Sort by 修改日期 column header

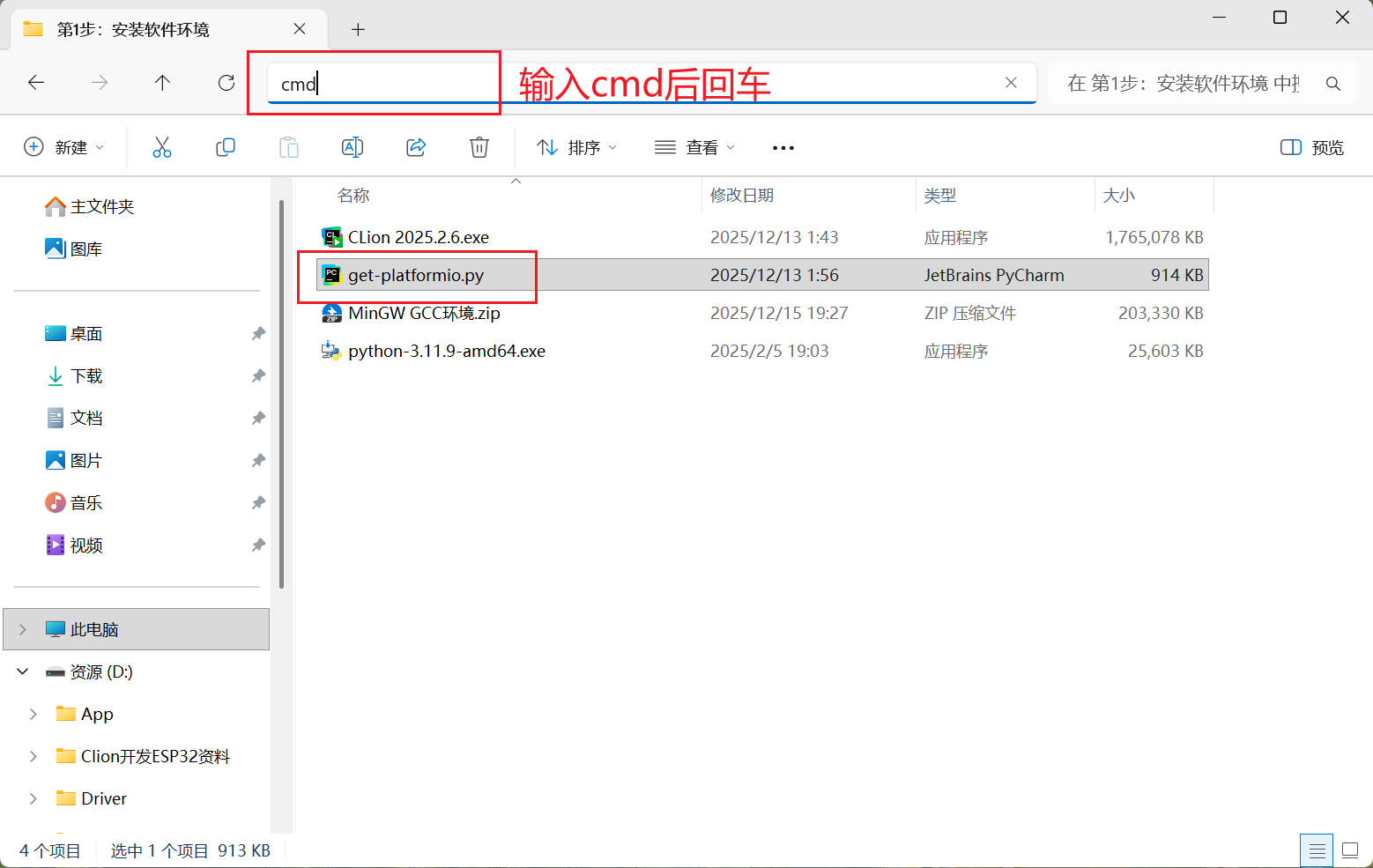click(x=742, y=196)
